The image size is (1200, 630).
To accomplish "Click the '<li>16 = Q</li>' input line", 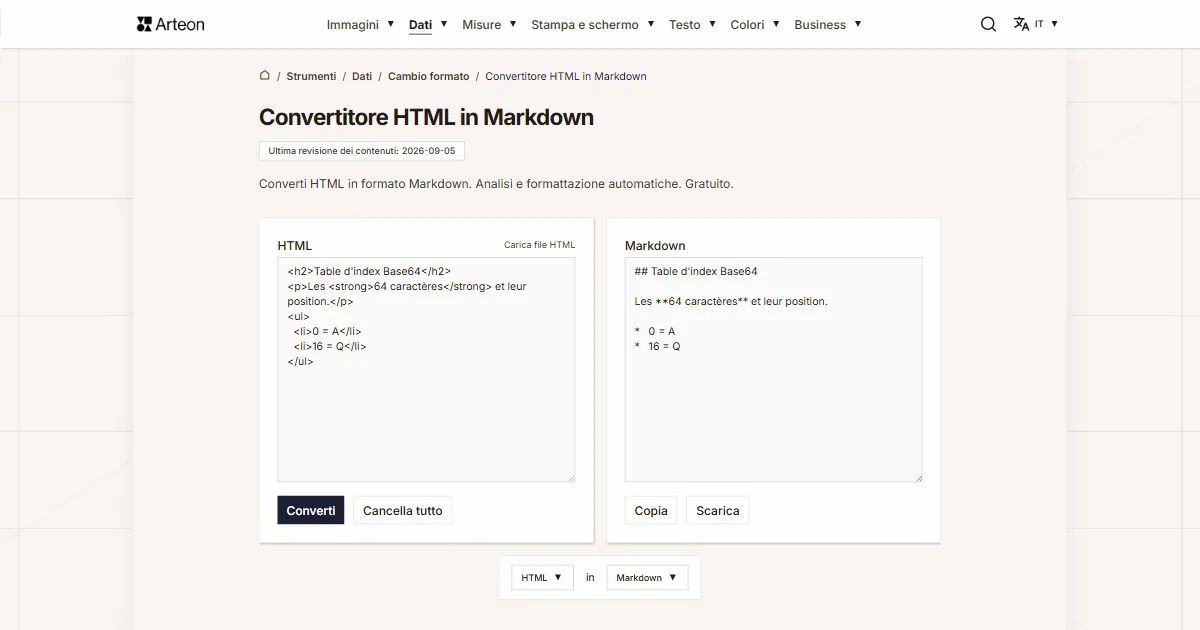I will tap(330, 346).
